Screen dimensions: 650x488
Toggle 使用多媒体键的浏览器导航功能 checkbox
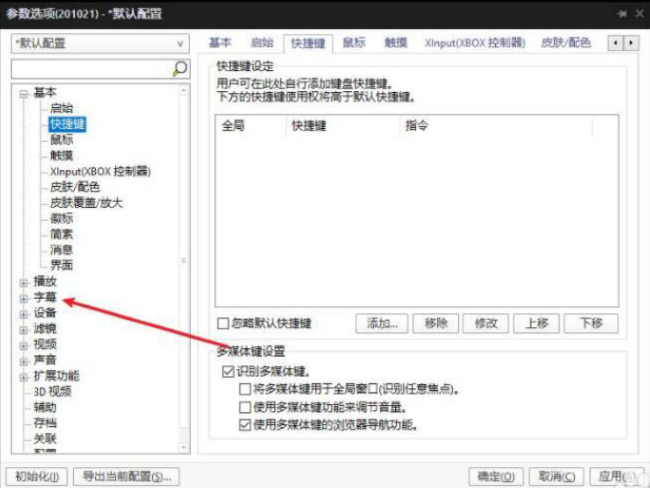coord(245,425)
